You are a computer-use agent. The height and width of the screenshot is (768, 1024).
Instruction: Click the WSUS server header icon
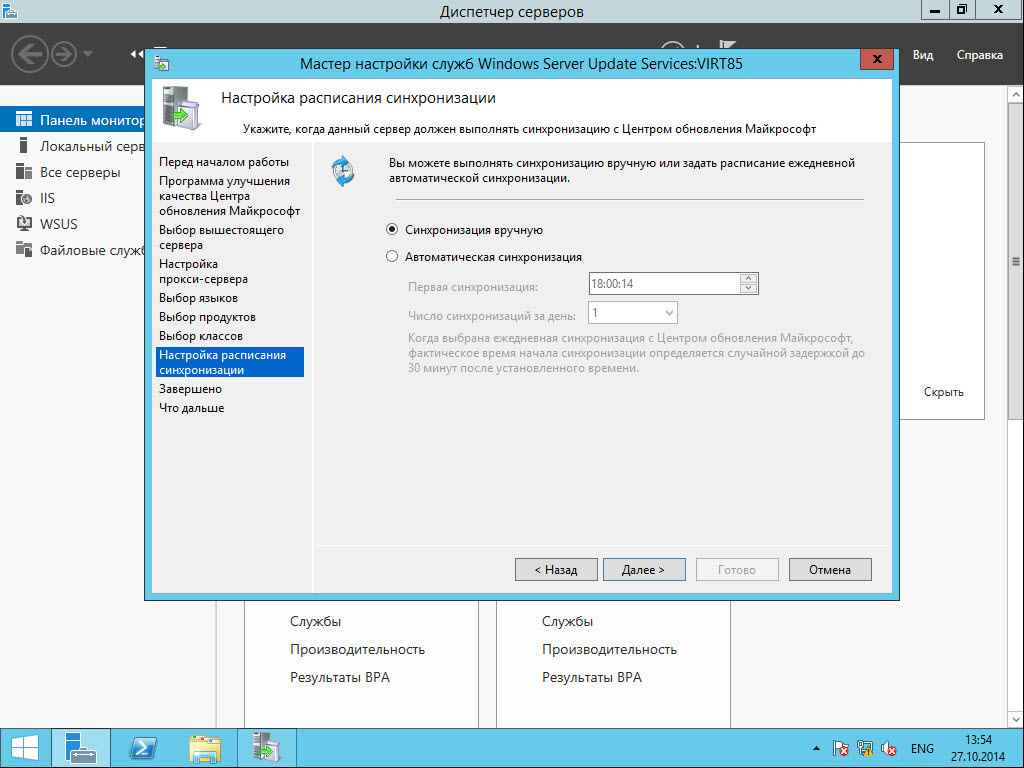pyautogui.click(x=182, y=107)
